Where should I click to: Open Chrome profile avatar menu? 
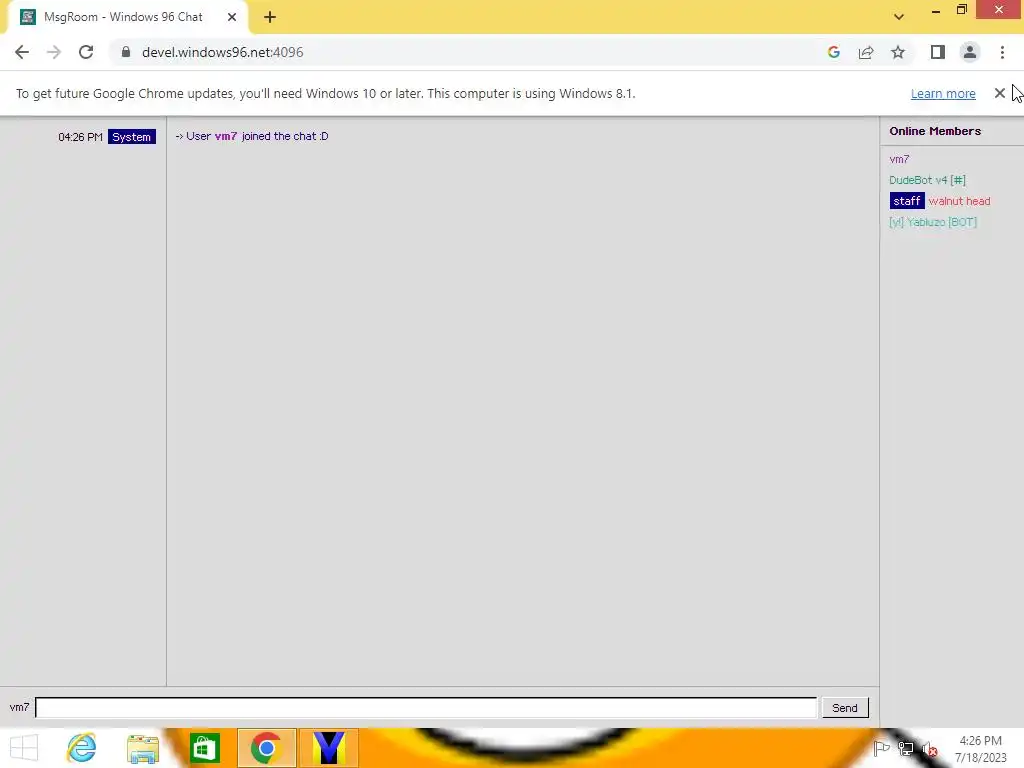[x=970, y=52]
